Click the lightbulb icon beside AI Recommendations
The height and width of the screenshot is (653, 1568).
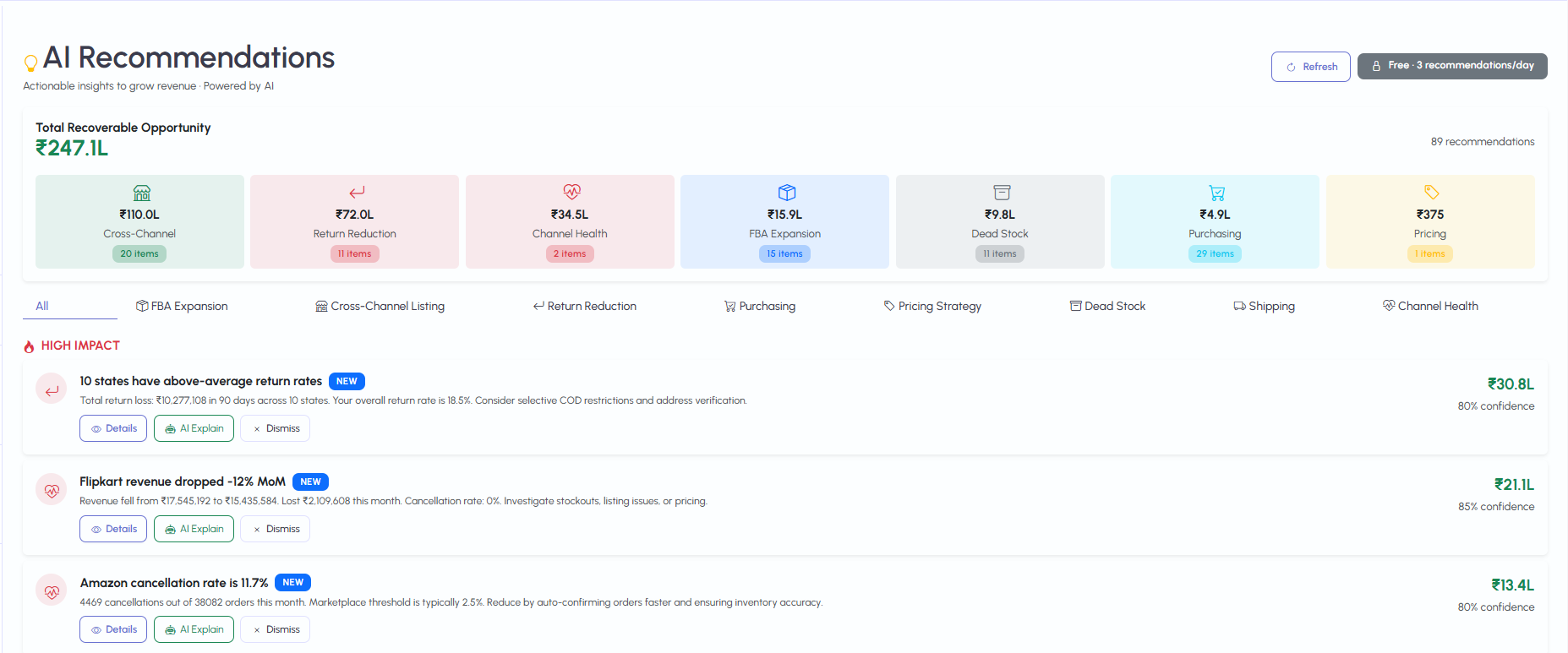tap(30, 63)
